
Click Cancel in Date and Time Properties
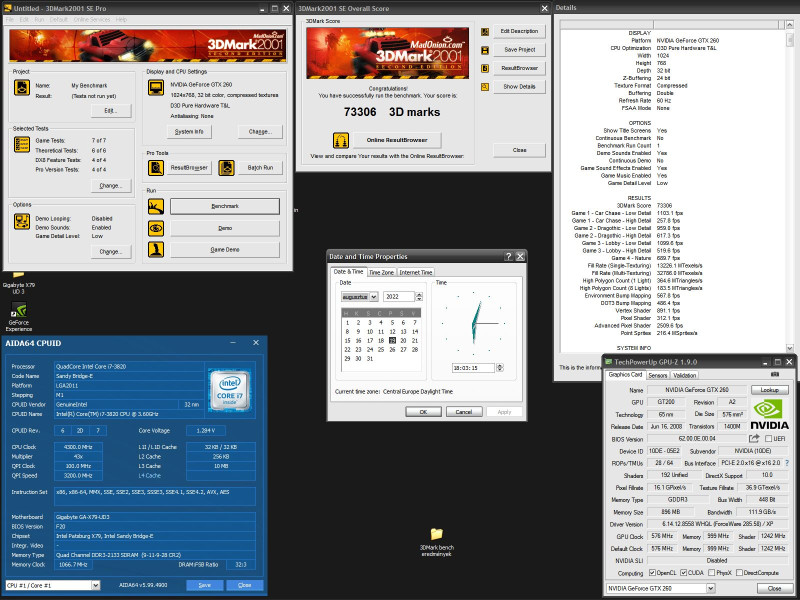pos(464,411)
